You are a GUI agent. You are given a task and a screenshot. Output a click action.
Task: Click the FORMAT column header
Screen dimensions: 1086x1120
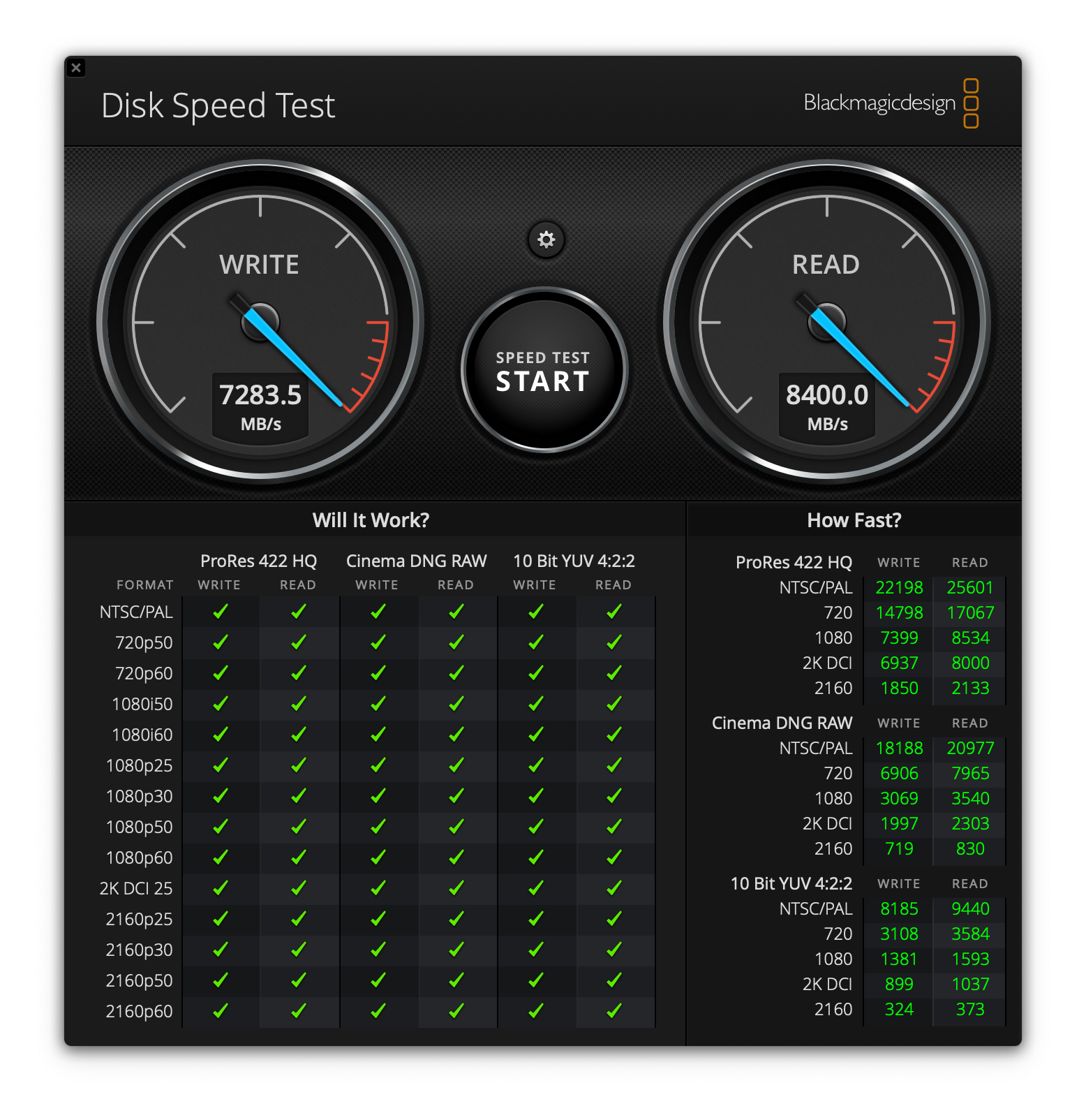coord(144,585)
